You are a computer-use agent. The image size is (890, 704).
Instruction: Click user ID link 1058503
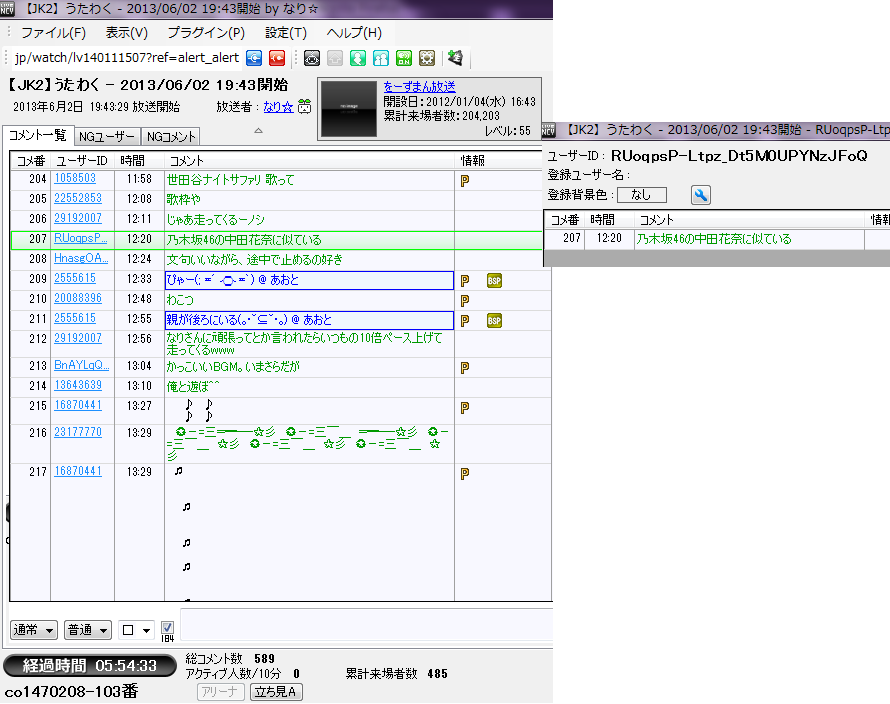pyautogui.click(x=75, y=178)
